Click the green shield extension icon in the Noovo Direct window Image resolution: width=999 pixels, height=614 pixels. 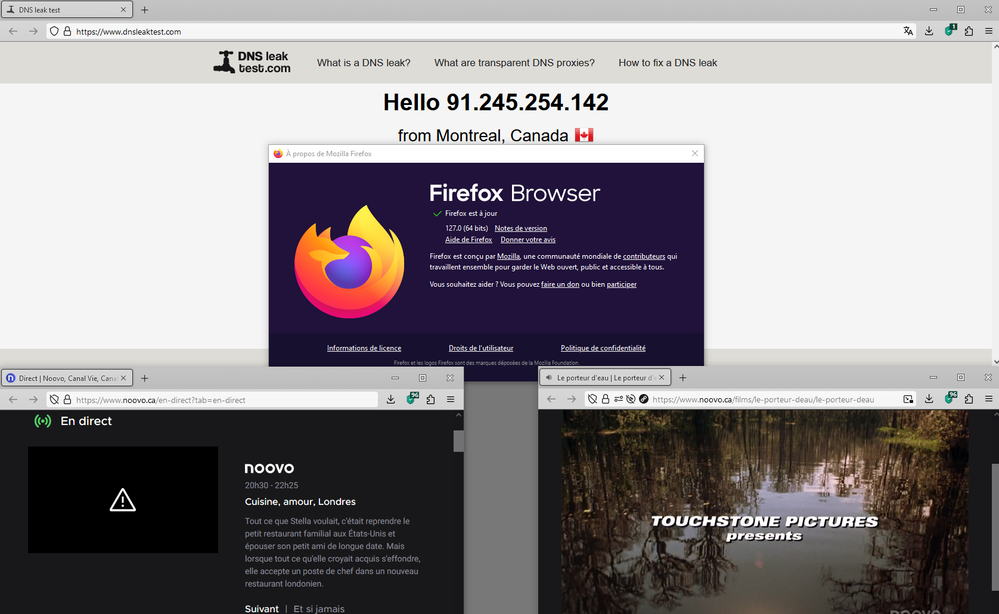pyautogui.click(x=412, y=399)
